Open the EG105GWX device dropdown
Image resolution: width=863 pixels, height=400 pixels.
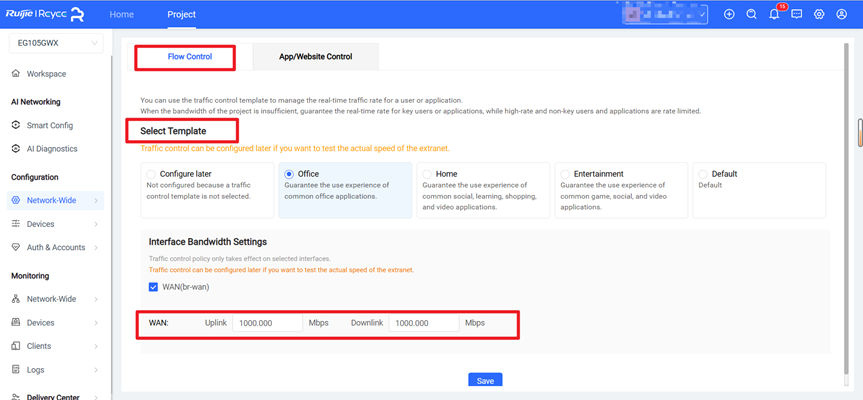pyautogui.click(x=55, y=43)
